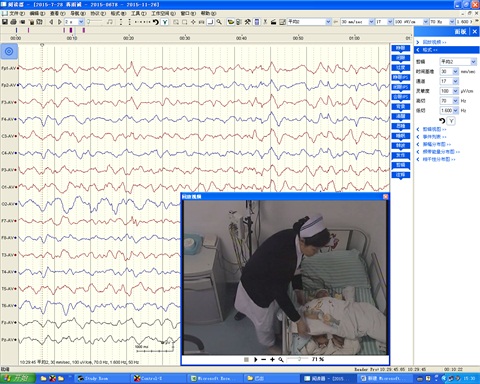Open the 工具 (Tools) menu
The width and height of the screenshot is (480, 384).
click(x=139, y=13)
